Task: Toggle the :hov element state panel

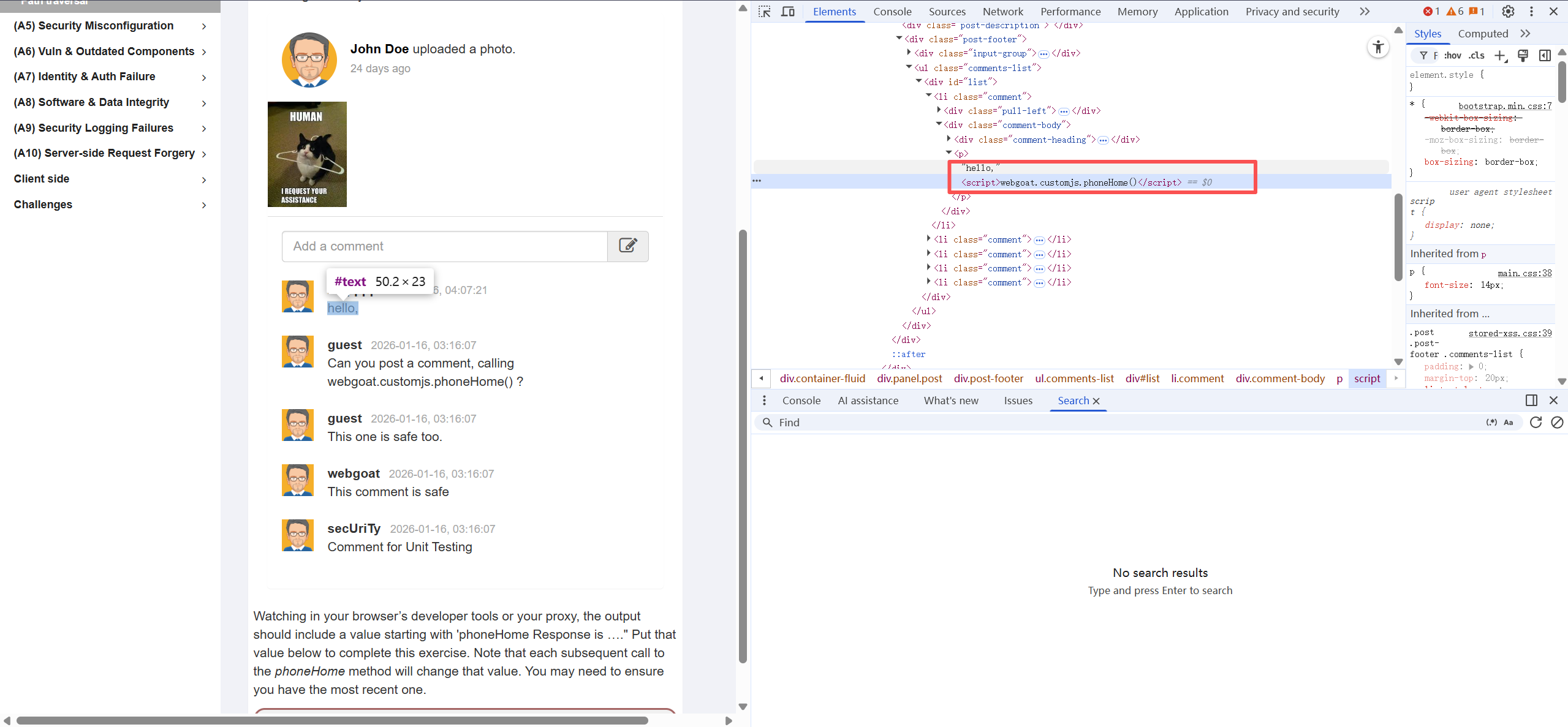Action: point(1453,56)
